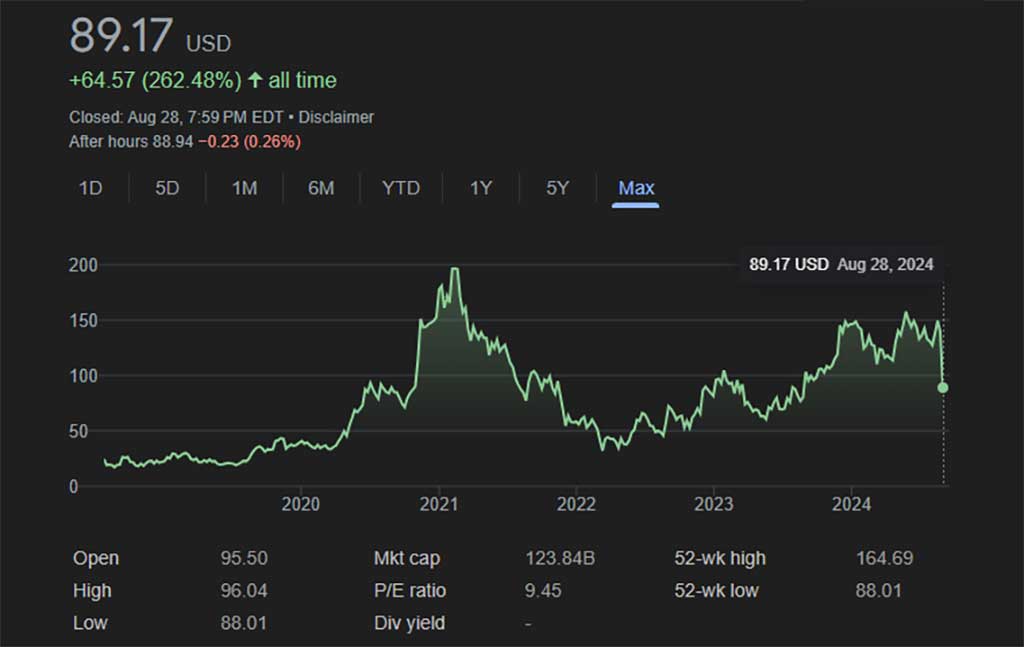The height and width of the screenshot is (647, 1024).
Task: Select the 5Y time range tab
Action: point(558,189)
